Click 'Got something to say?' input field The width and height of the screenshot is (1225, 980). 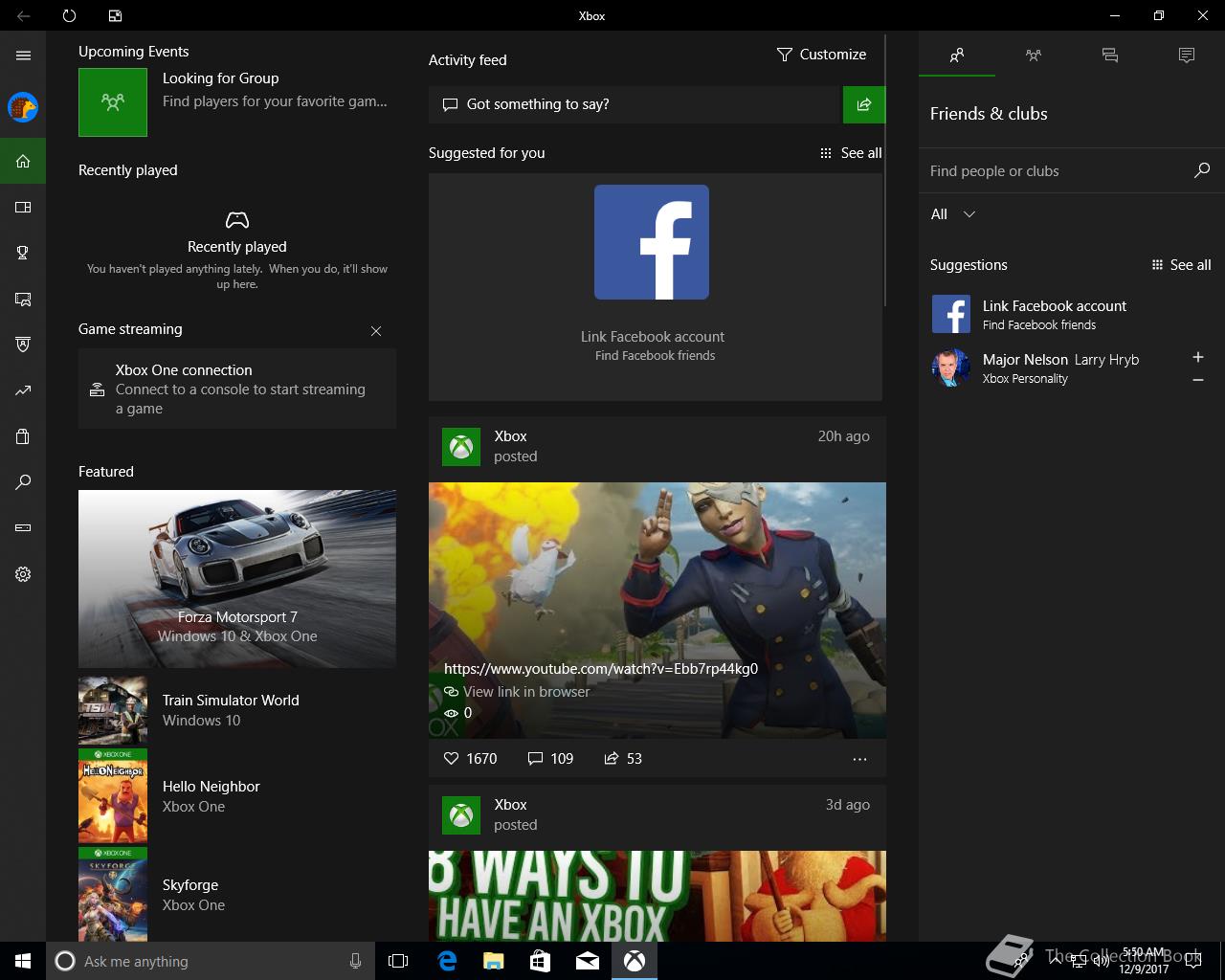pos(634,104)
